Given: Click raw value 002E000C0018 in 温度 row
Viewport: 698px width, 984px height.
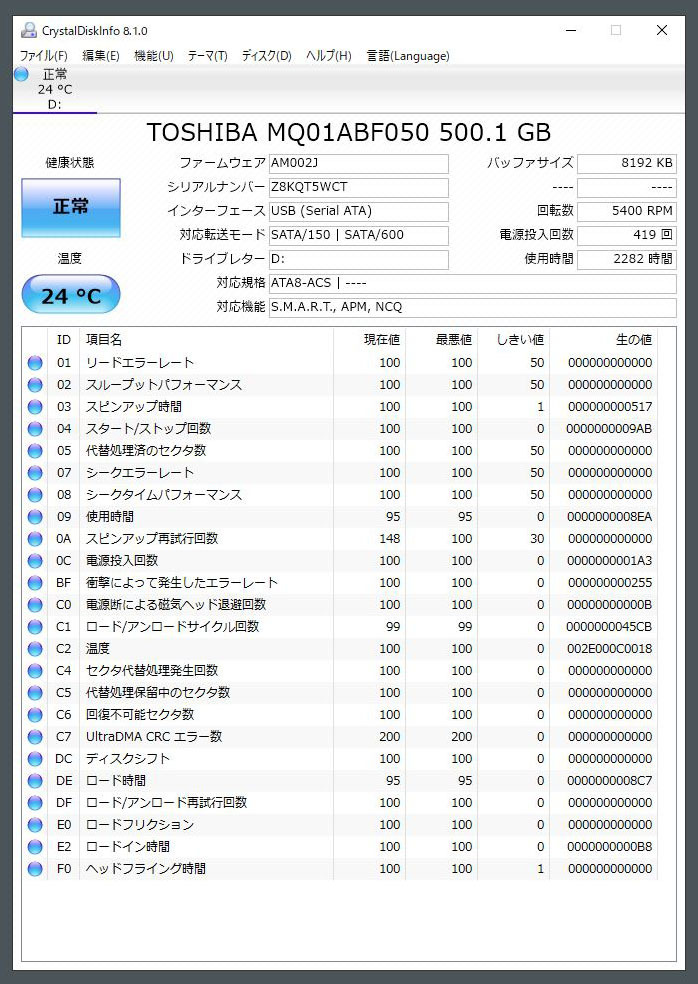Looking at the screenshot, I should [609, 648].
